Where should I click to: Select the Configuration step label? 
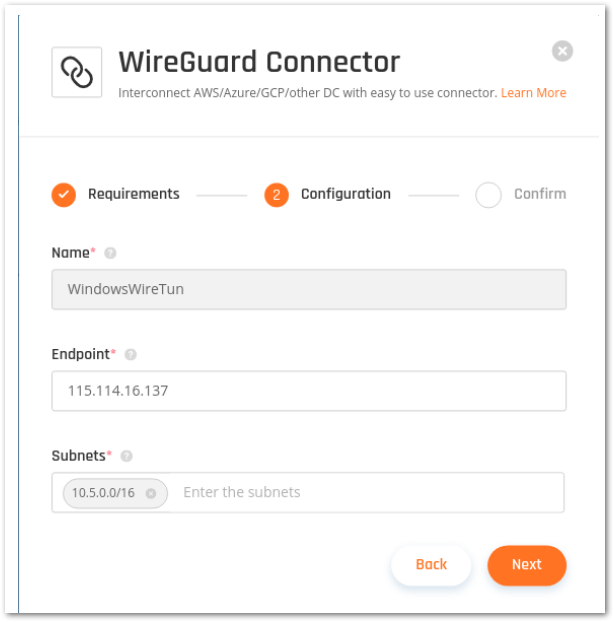pyautogui.click(x=346, y=194)
